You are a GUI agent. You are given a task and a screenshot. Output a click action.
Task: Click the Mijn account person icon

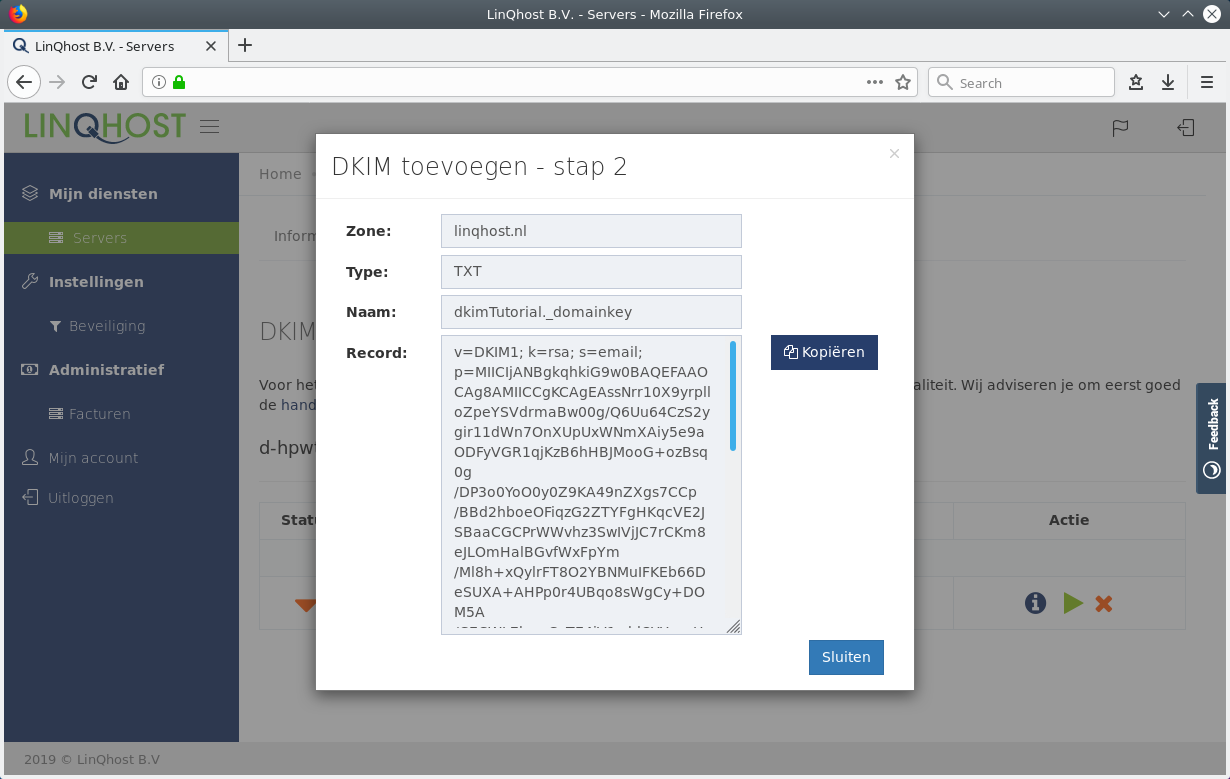click(30, 457)
